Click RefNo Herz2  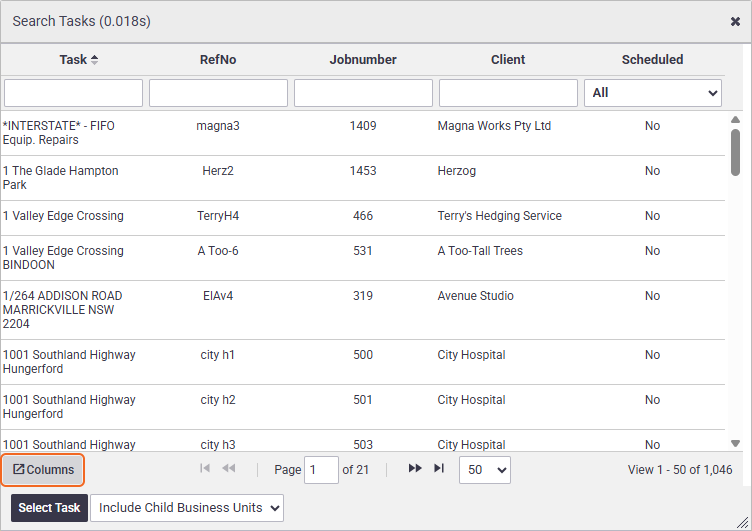(218, 171)
